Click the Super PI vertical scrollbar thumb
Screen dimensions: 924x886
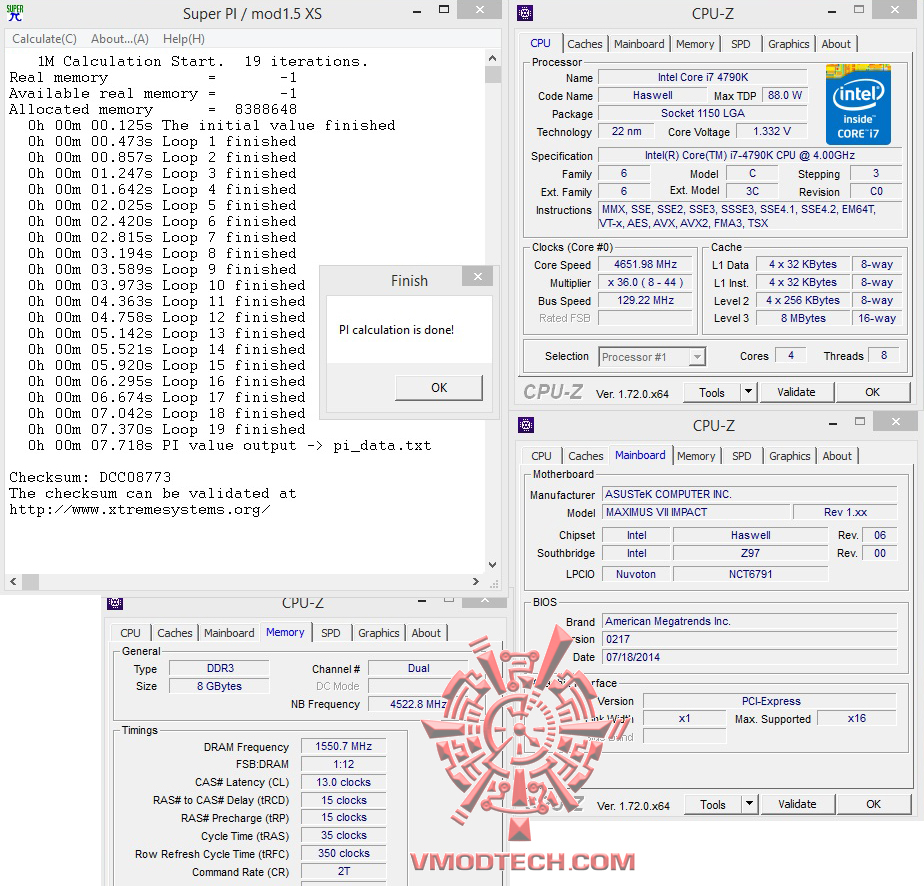[x=493, y=75]
